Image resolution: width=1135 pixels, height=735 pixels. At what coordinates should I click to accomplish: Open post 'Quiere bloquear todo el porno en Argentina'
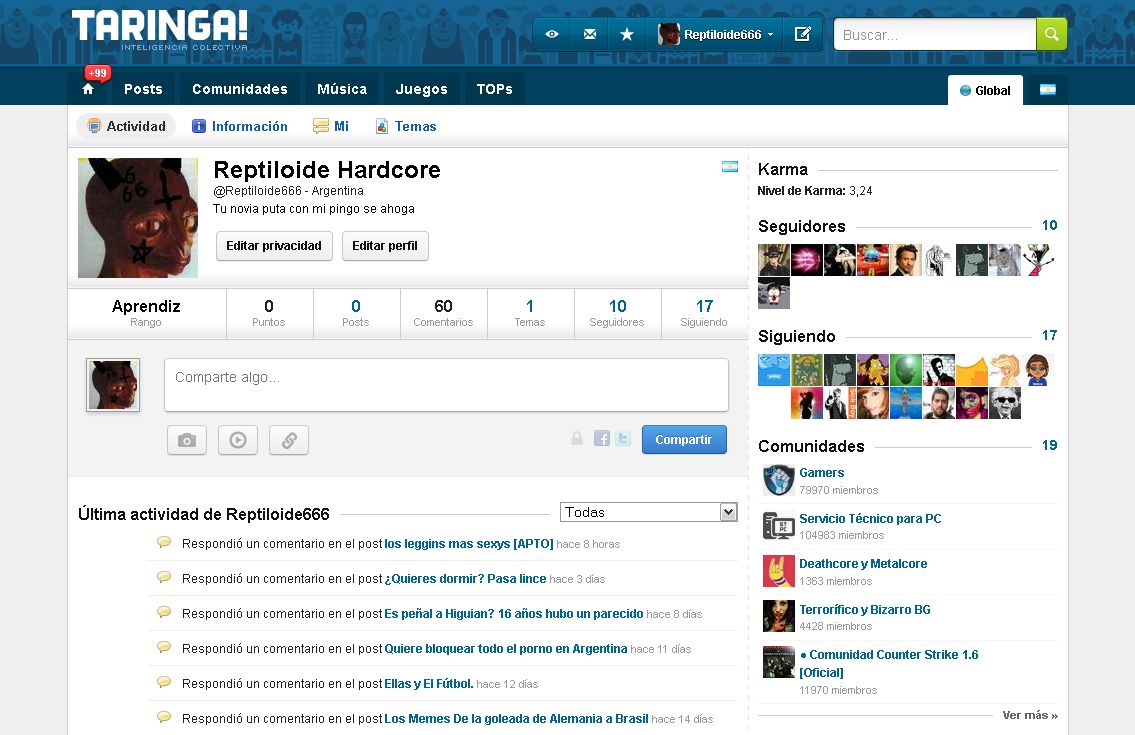[x=506, y=649]
